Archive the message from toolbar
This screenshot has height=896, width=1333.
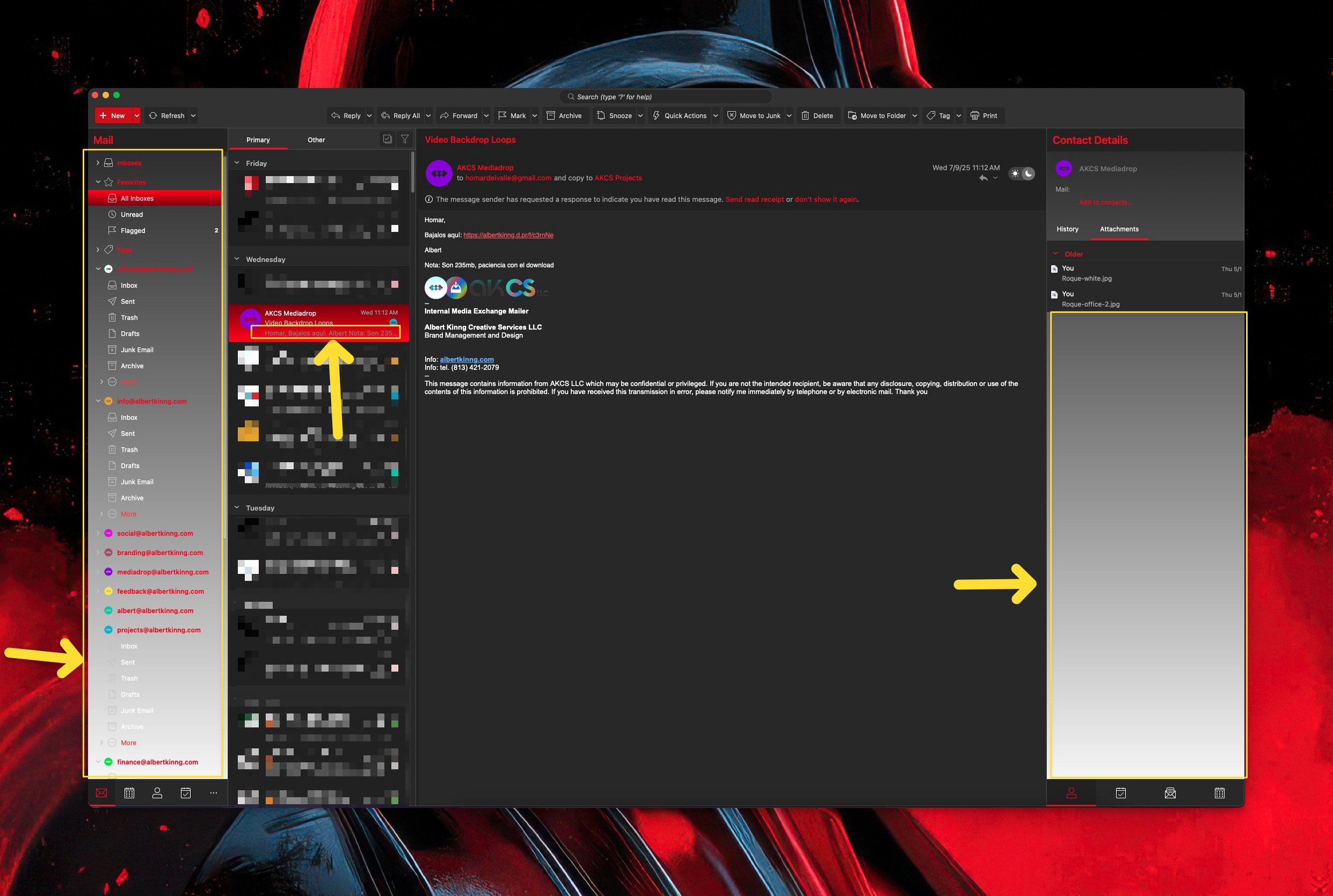coord(564,115)
